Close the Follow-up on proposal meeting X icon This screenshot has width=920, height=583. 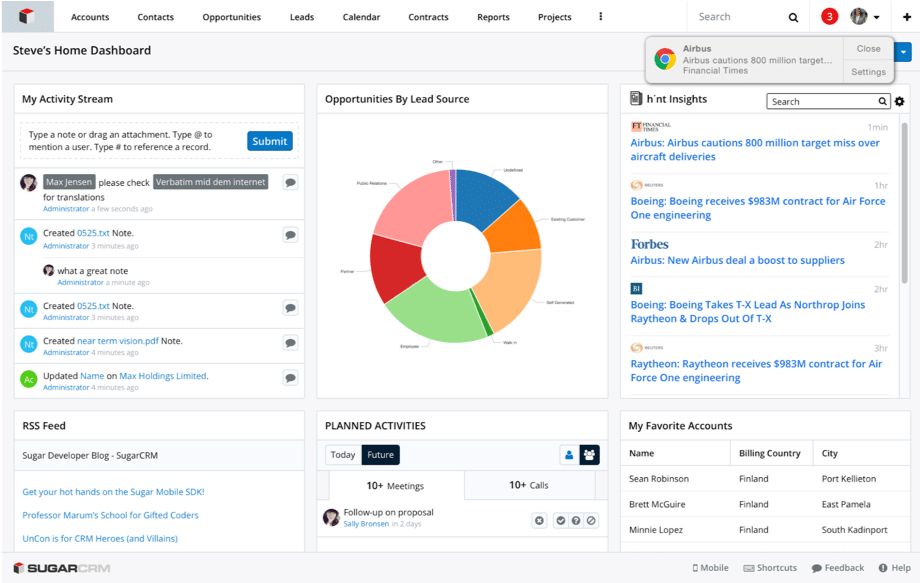539,520
